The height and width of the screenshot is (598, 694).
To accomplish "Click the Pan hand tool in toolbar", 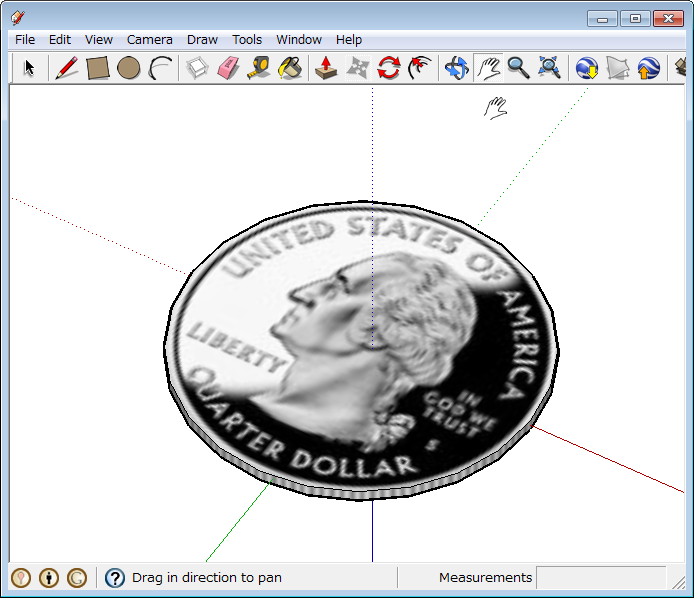I will (488, 68).
